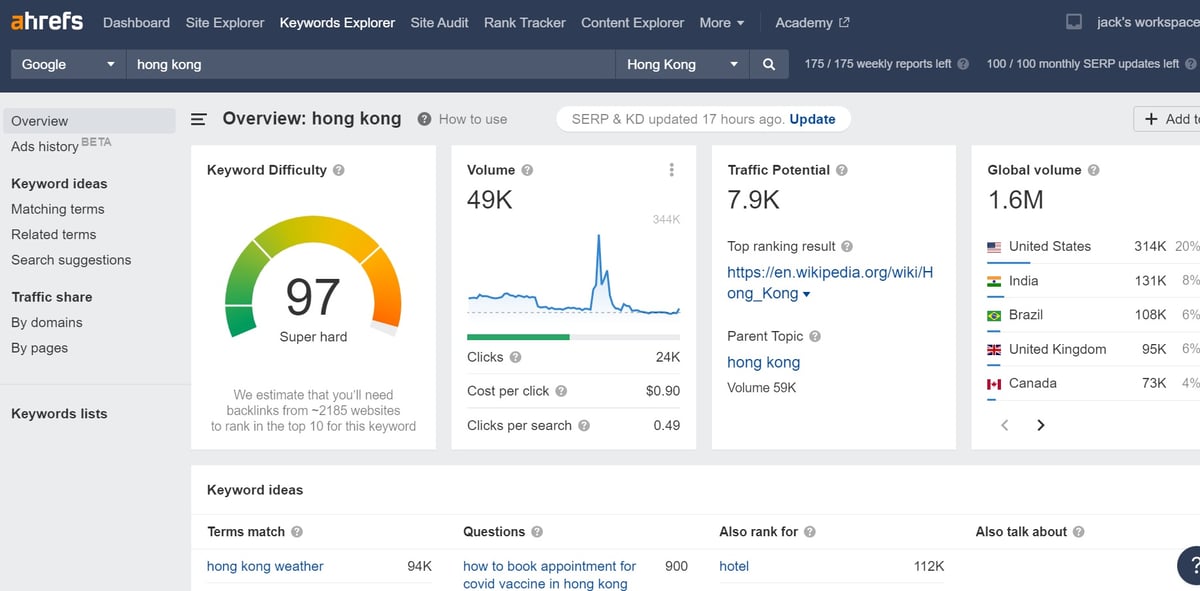
Task: Open the Hong Kong country dropdown
Action: point(682,64)
